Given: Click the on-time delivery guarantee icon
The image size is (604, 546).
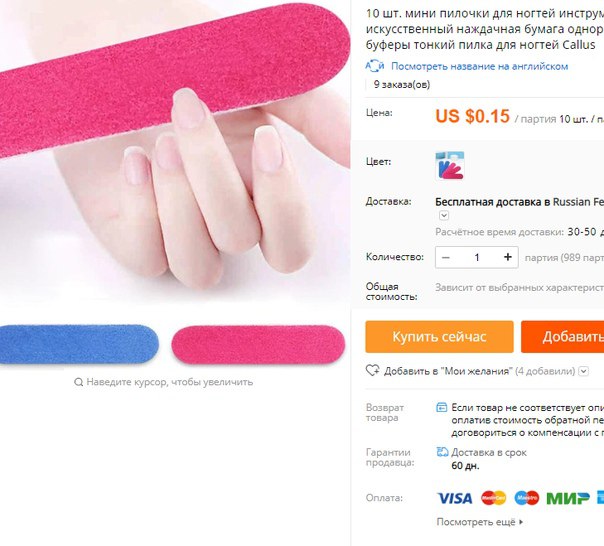Looking at the screenshot, I should coord(442,452).
